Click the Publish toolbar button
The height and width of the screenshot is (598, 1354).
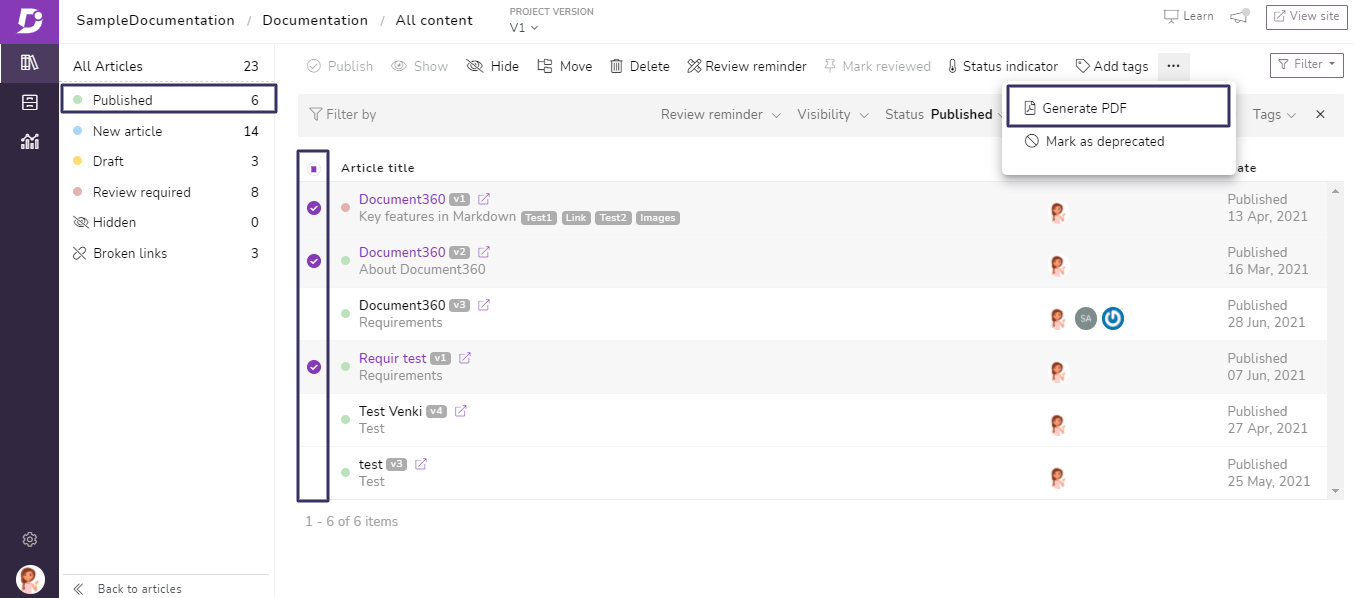point(340,66)
